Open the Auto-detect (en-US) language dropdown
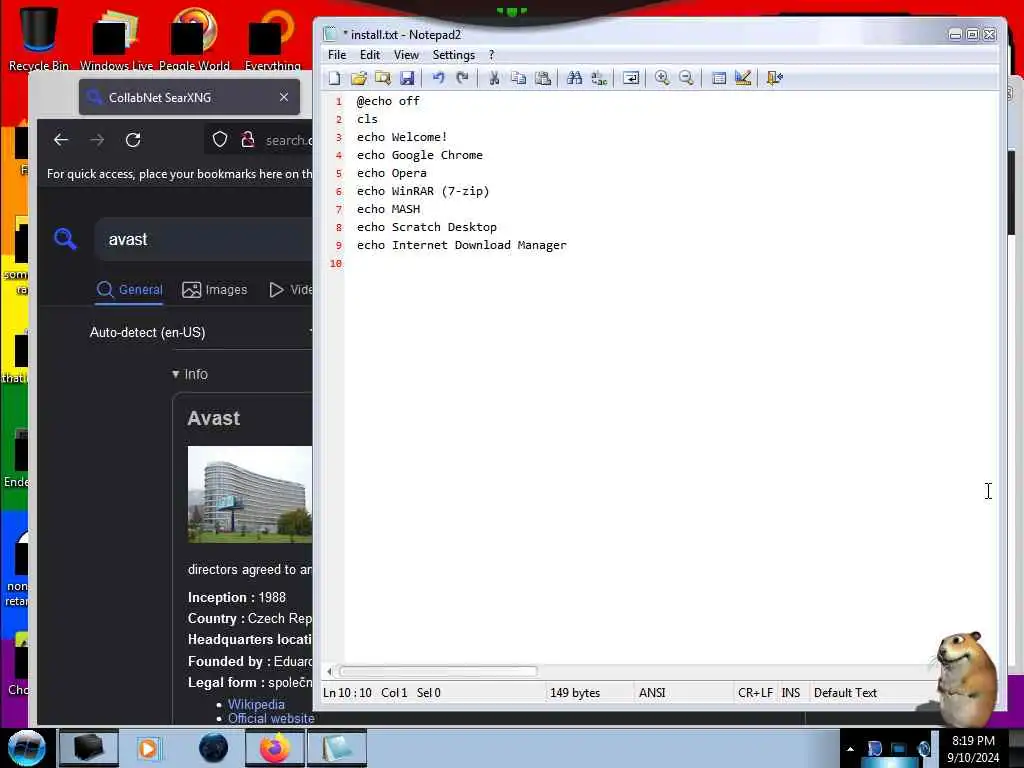 200,332
